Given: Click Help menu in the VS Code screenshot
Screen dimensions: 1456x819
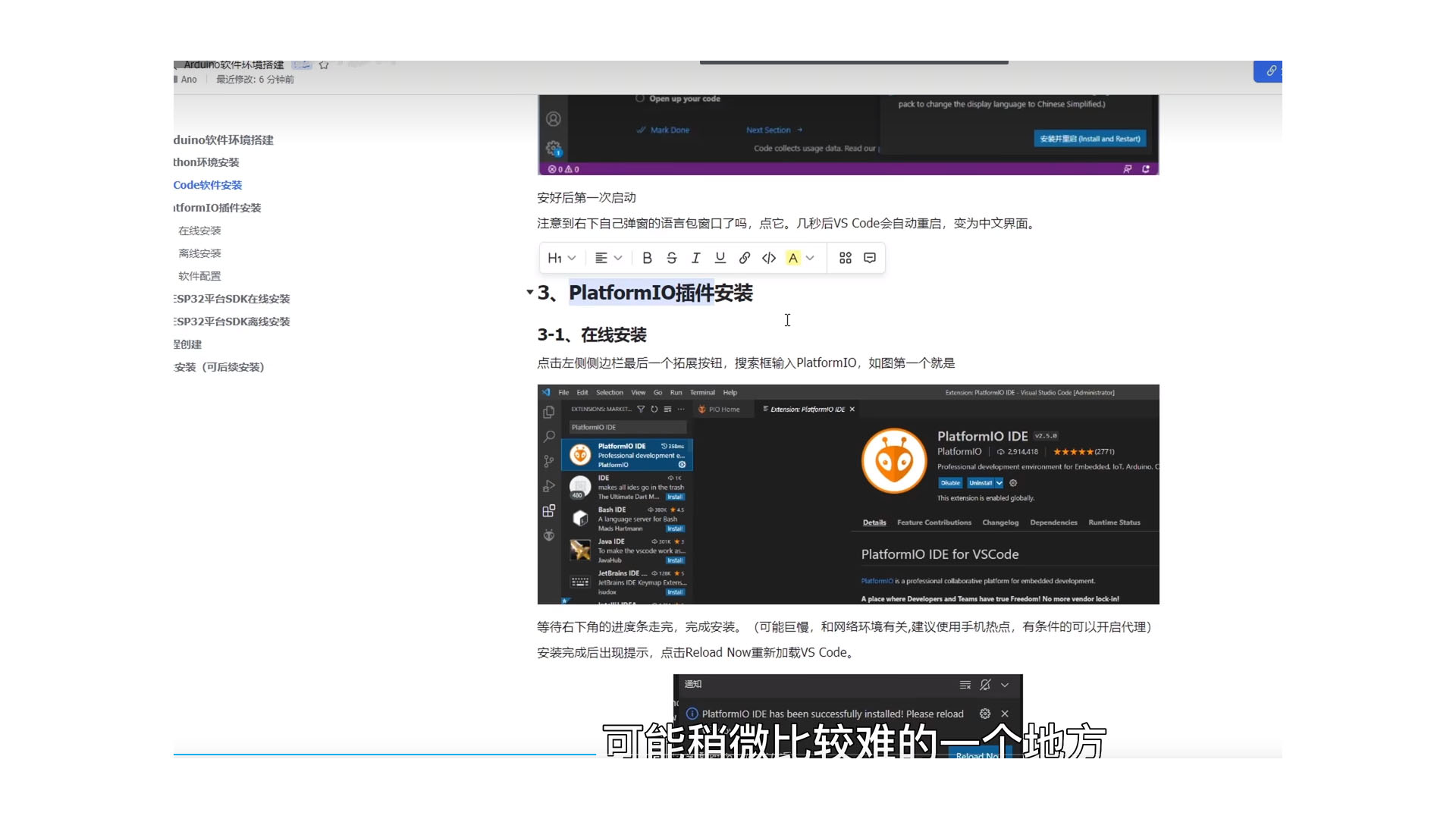Looking at the screenshot, I should pos(730,392).
